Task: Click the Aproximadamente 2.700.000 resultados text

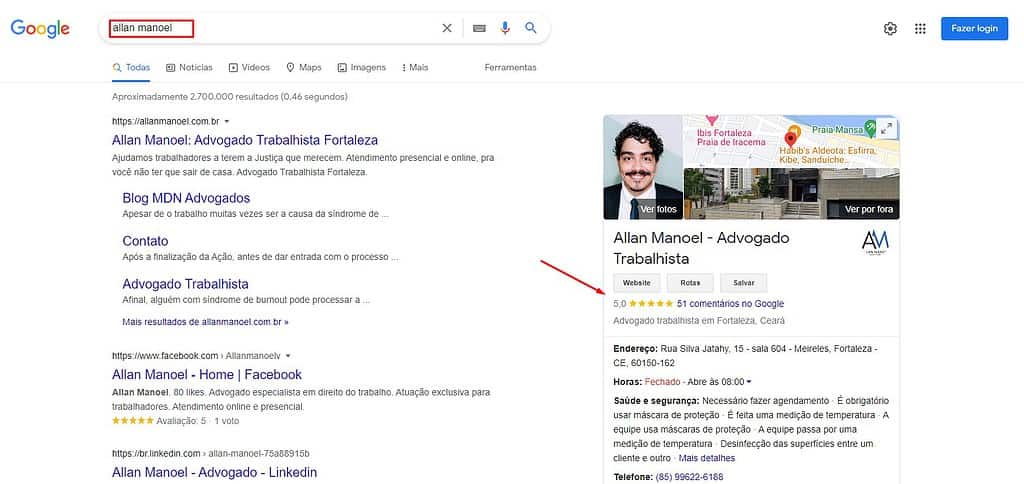Action: click(x=229, y=97)
